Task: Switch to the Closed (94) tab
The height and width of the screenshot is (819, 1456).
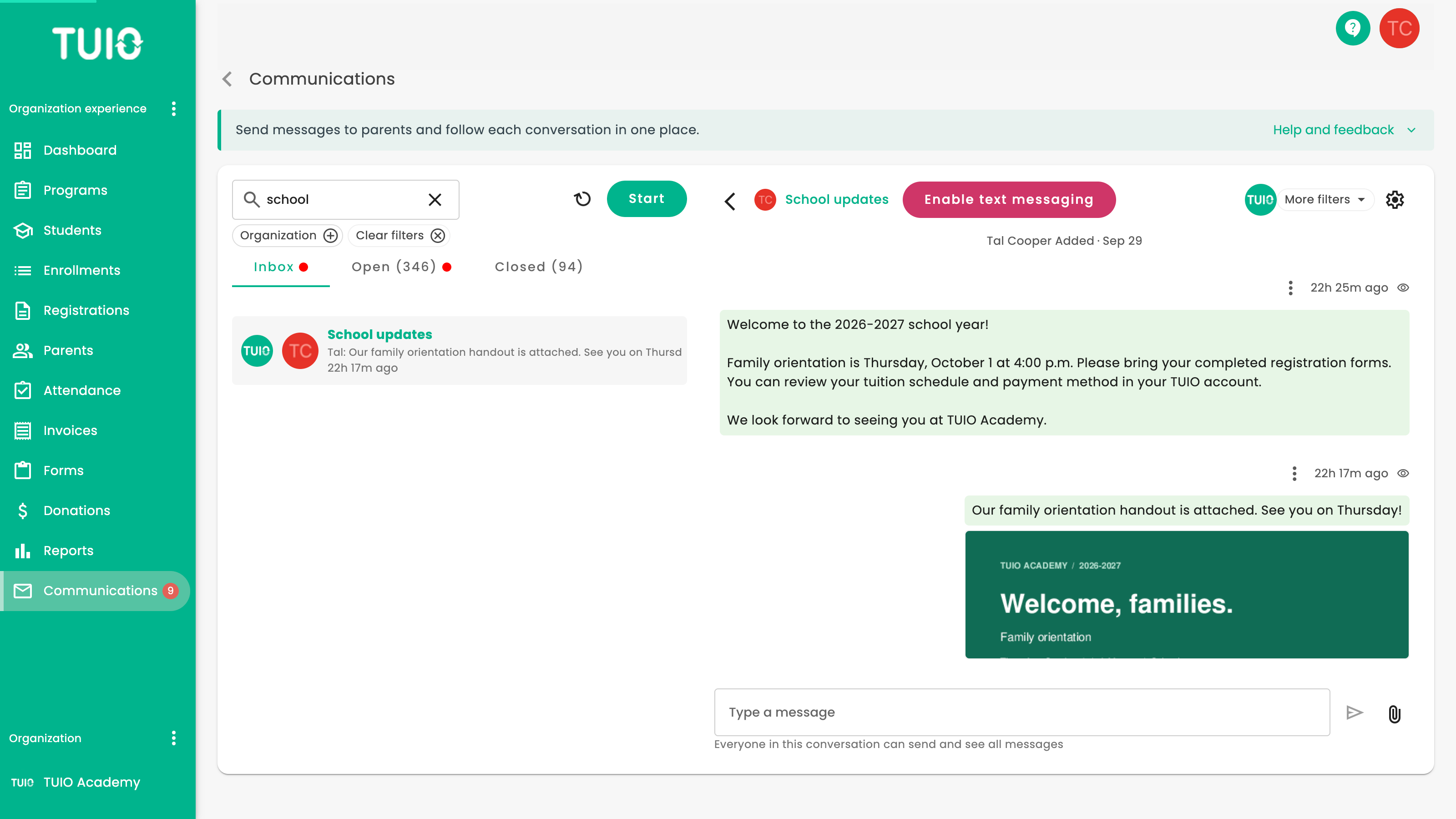Action: point(538,267)
